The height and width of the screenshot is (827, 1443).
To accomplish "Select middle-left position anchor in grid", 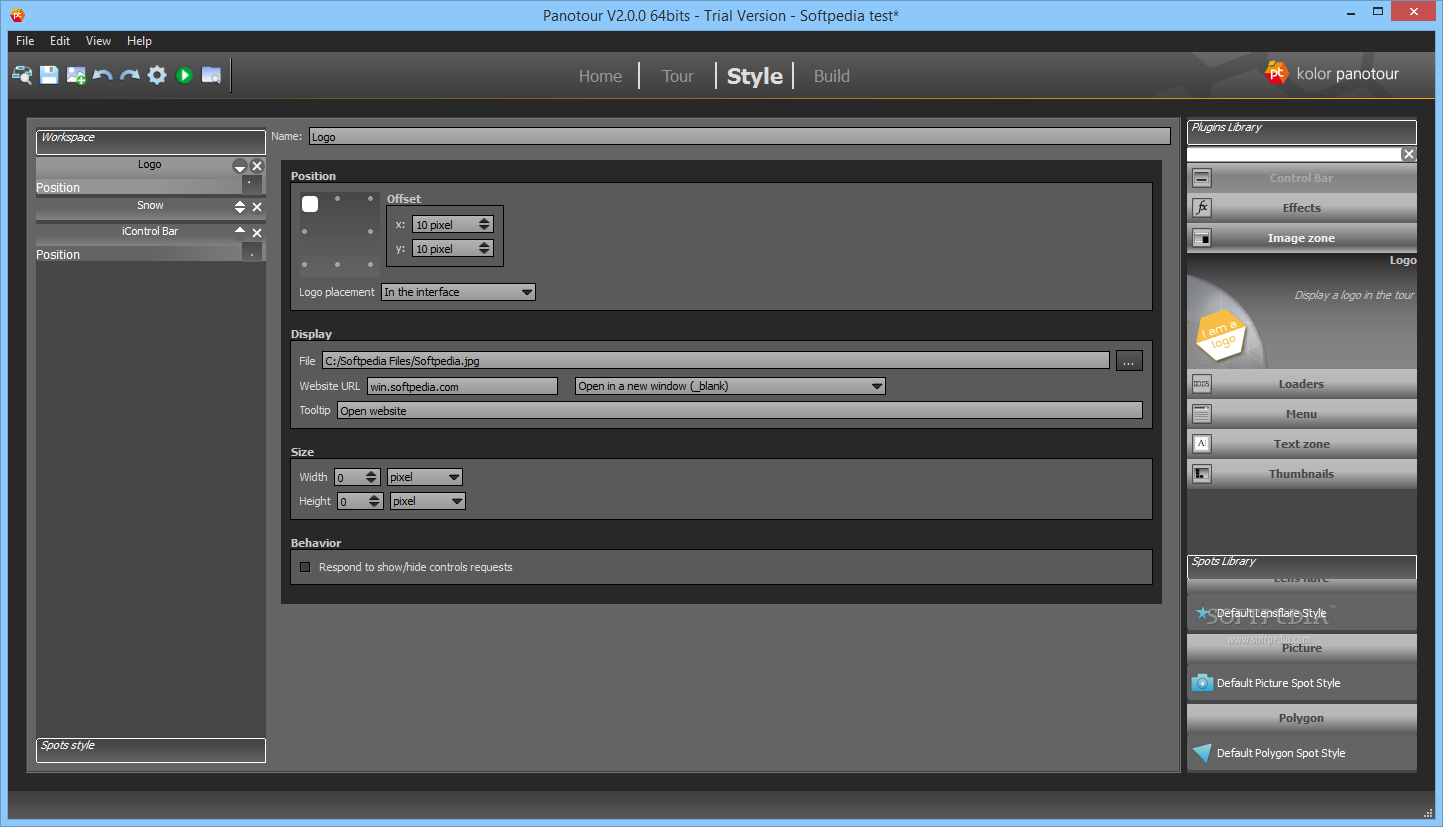I will 305,232.
